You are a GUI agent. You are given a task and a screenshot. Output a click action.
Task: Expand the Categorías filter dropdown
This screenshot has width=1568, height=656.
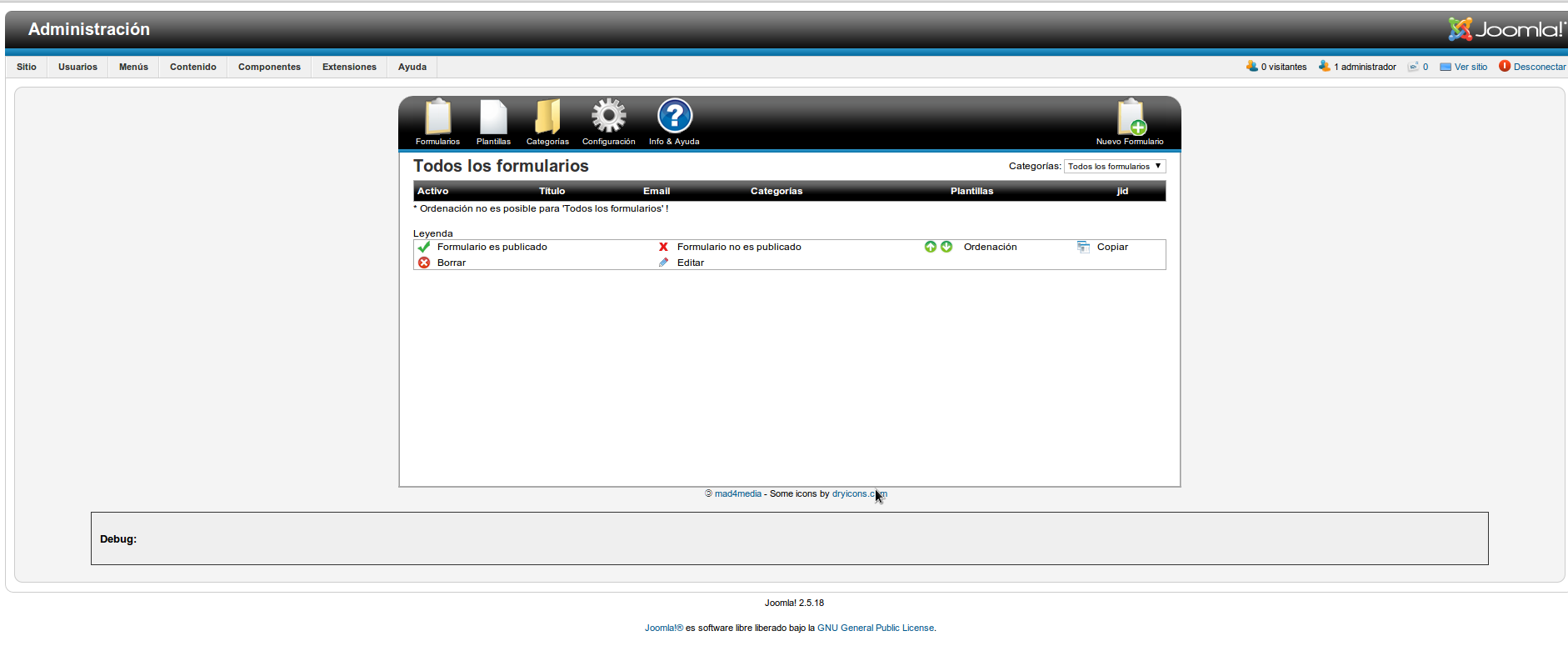1114,167
